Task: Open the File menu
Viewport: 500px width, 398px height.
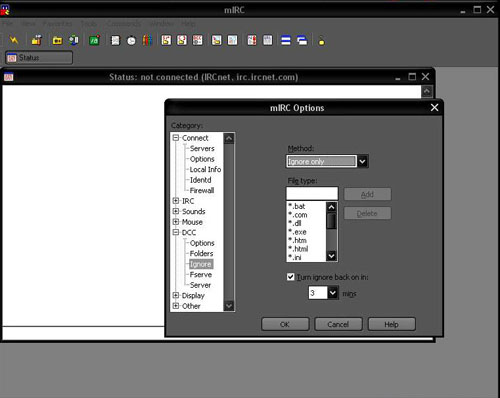Action: (x=8, y=24)
